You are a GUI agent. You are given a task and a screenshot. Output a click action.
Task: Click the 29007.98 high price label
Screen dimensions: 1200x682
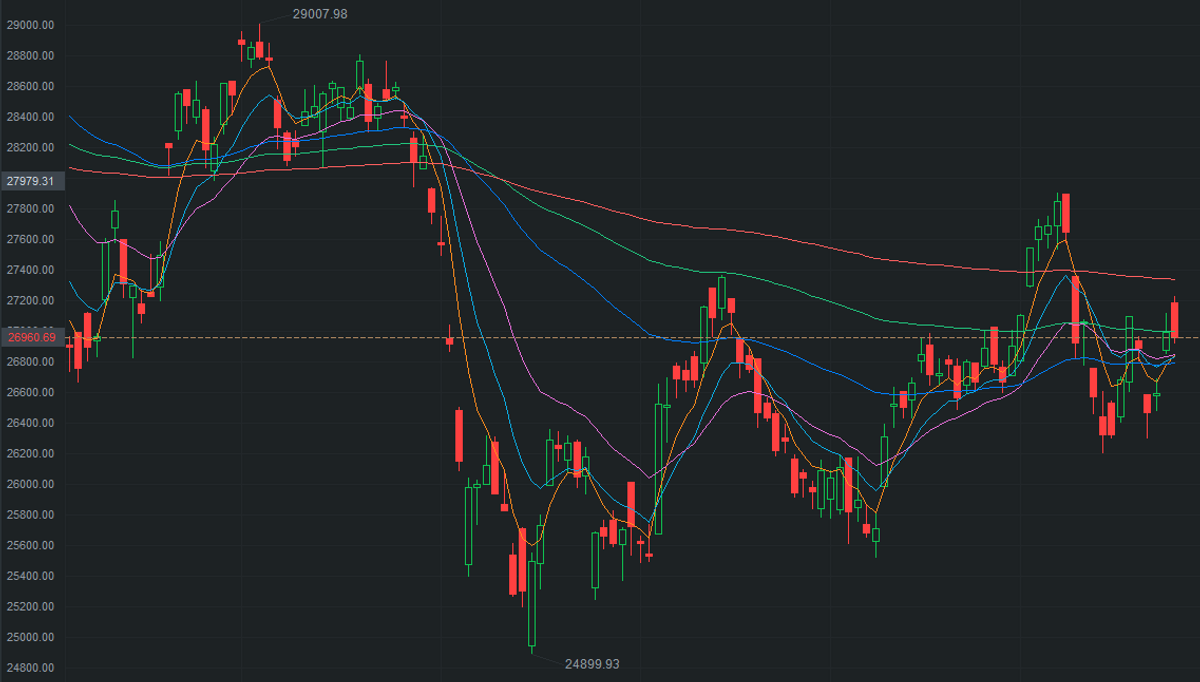pyautogui.click(x=319, y=13)
